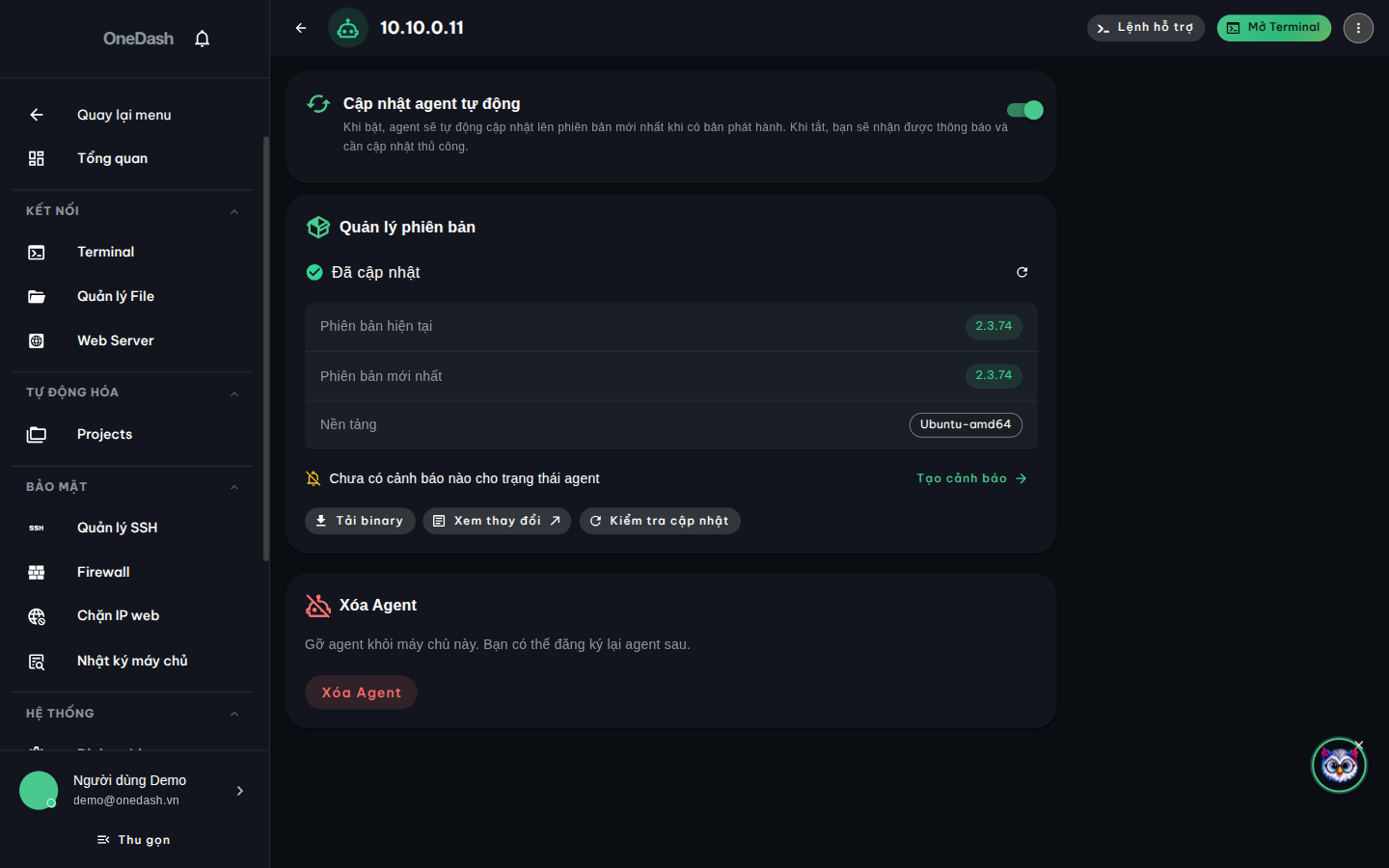
Task: Click the Xóa Agent button
Action: pos(361,692)
